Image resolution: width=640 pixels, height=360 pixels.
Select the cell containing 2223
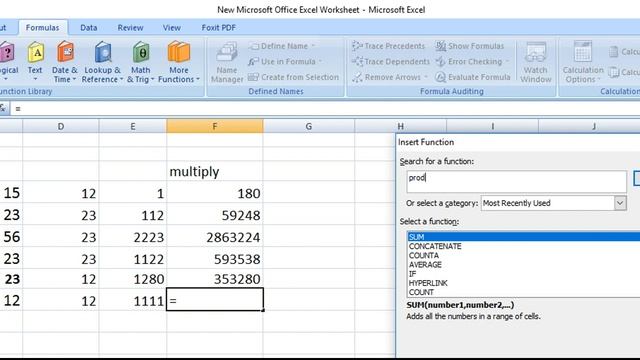click(x=133, y=236)
